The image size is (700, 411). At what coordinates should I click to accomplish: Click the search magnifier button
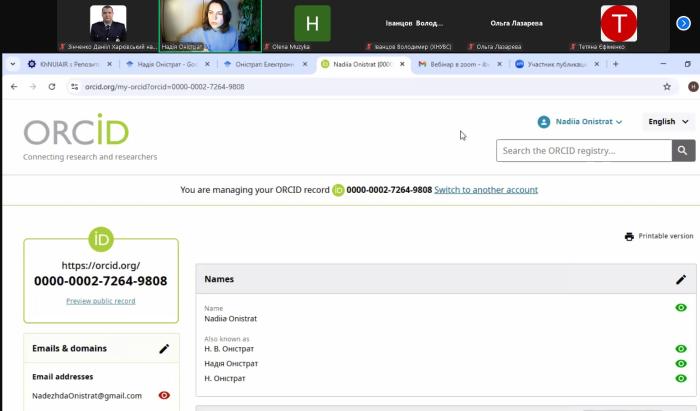pyautogui.click(x=684, y=151)
